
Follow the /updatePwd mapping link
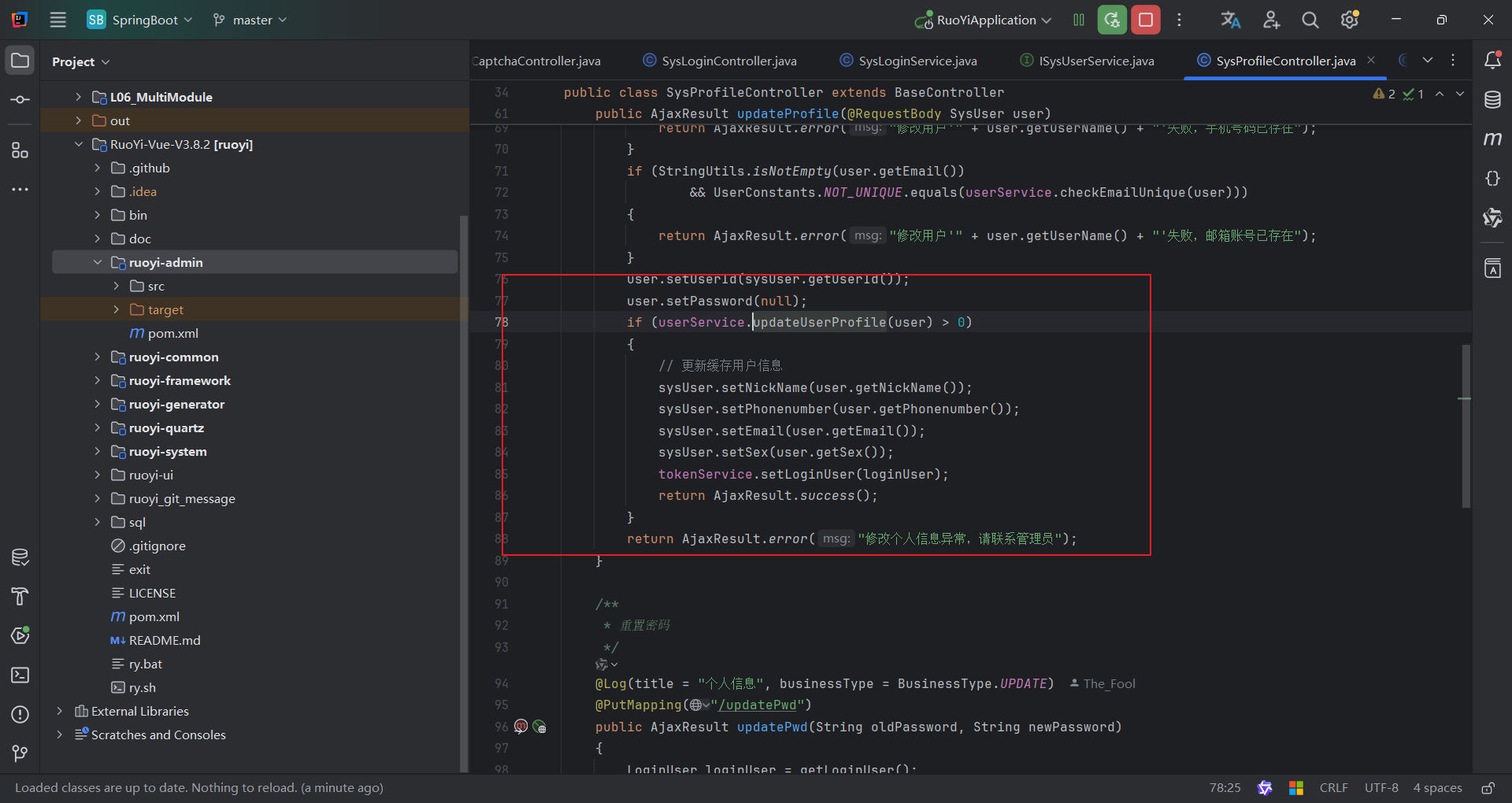(757, 705)
